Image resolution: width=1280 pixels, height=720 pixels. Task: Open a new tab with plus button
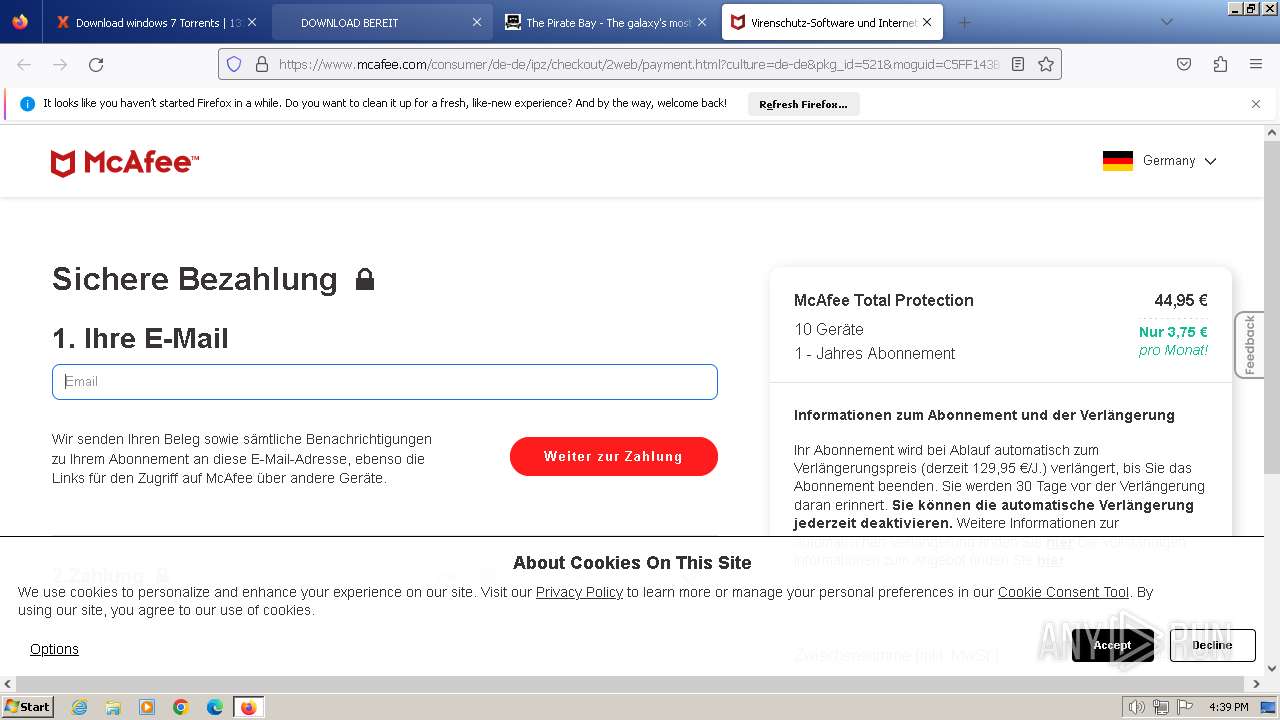pyautogui.click(x=964, y=22)
